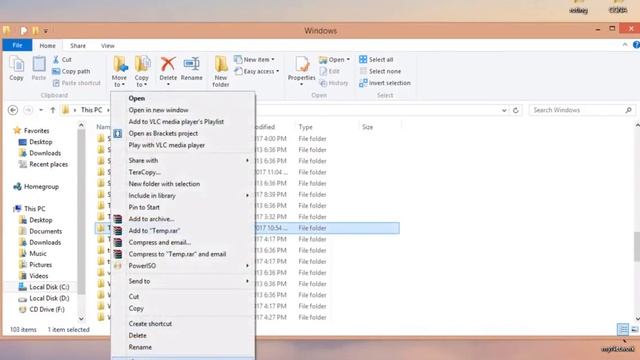Open Quick Access Toolbar customize dropdown
The image size is (640, 360).
[x=46, y=31]
